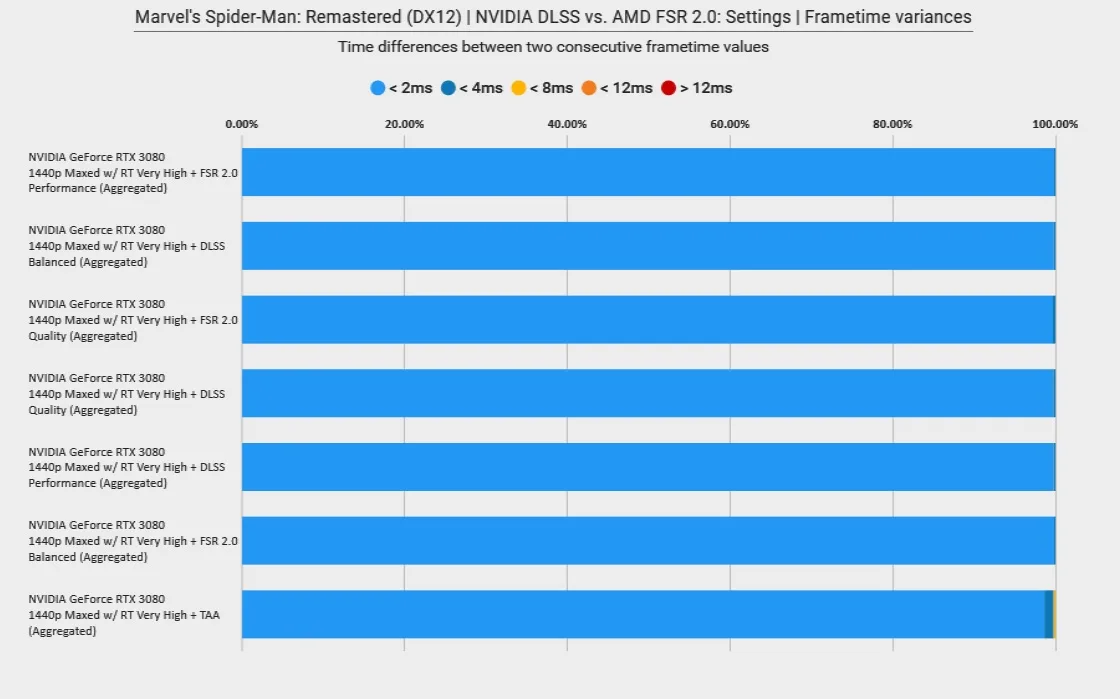Click the FSR 2.0 Performance row label
Screen dimensions: 1120x699
(133, 172)
